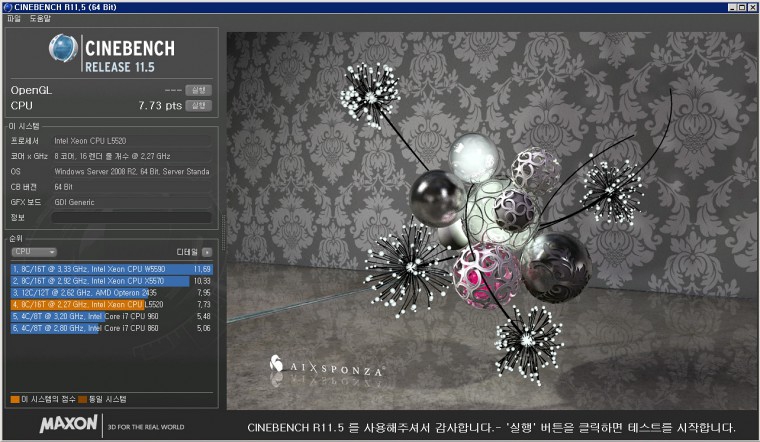
Task: Select highlighted ranking row Xeon CPU L5520
Action: [x=111, y=304]
